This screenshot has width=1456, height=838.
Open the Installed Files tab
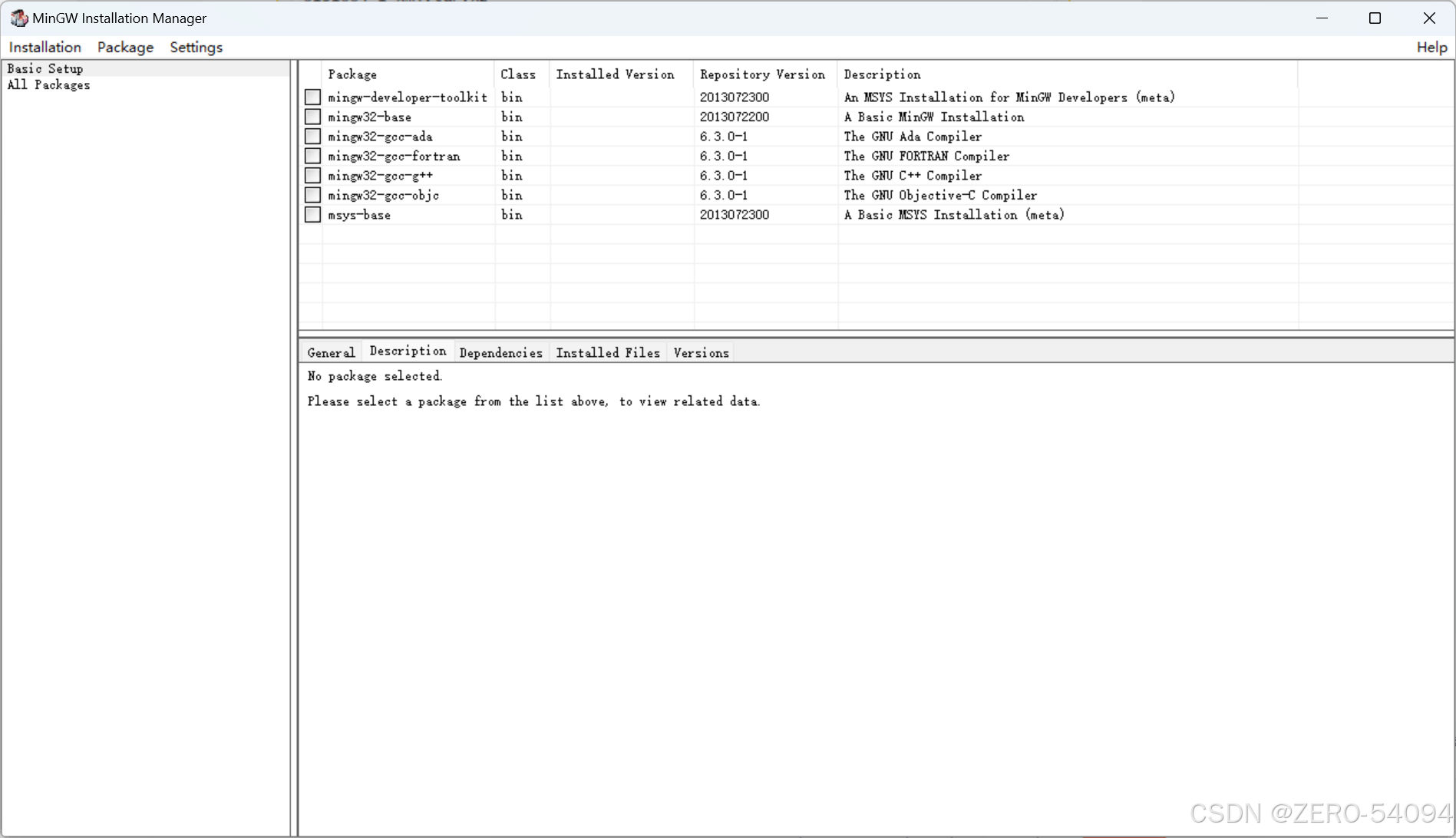(x=608, y=352)
